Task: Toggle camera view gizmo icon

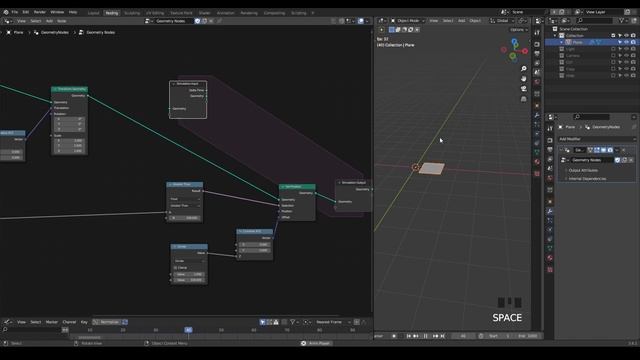Action: click(x=524, y=89)
